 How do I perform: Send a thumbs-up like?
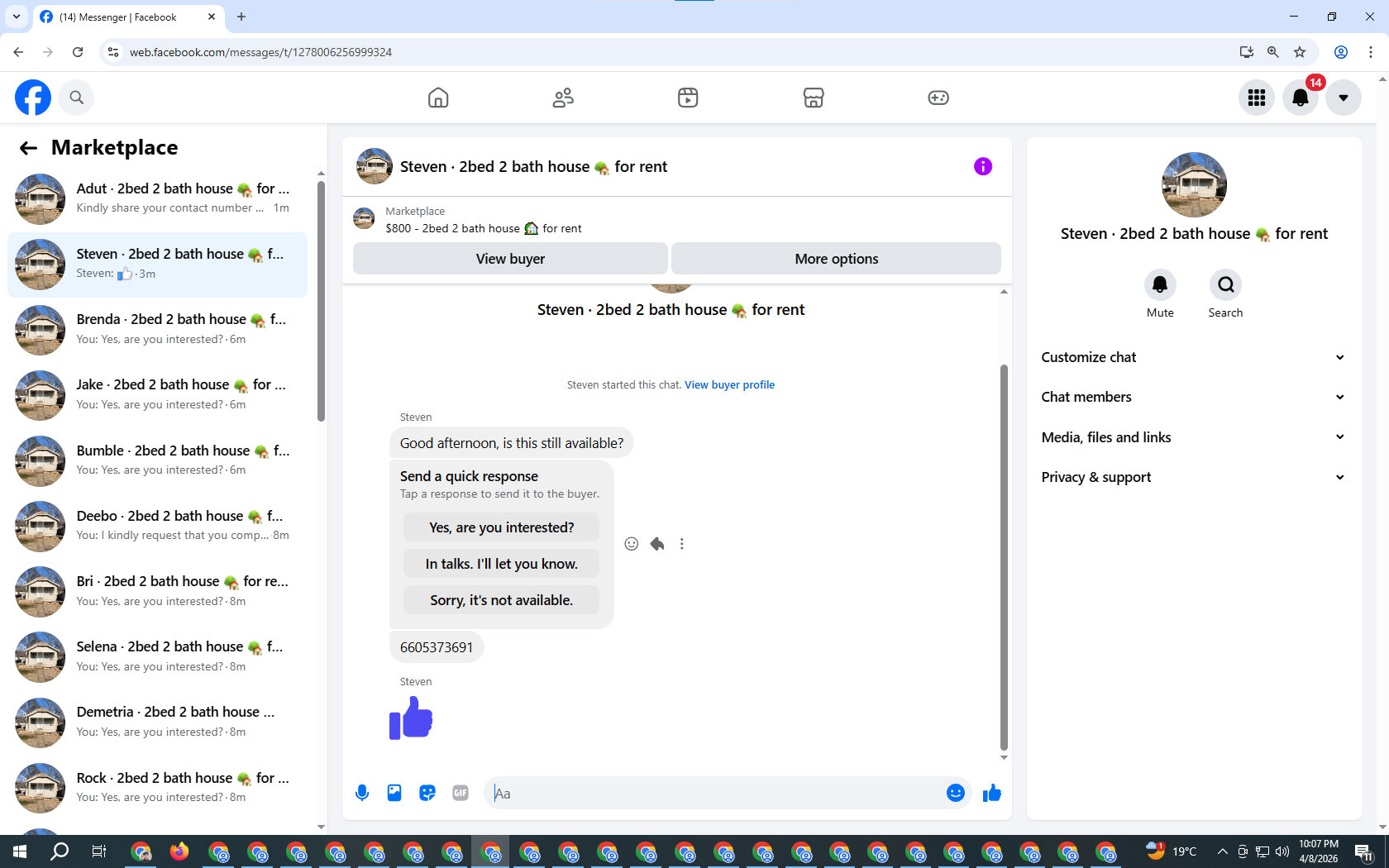click(992, 794)
